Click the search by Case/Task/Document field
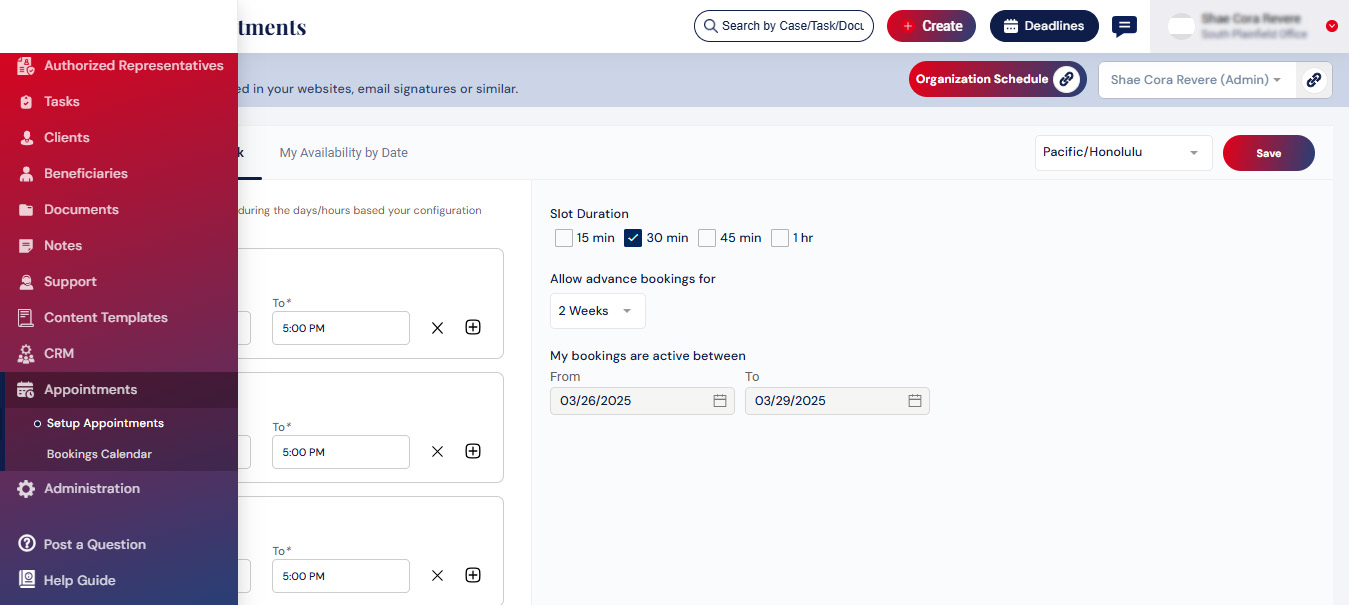 pyautogui.click(x=784, y=26)
